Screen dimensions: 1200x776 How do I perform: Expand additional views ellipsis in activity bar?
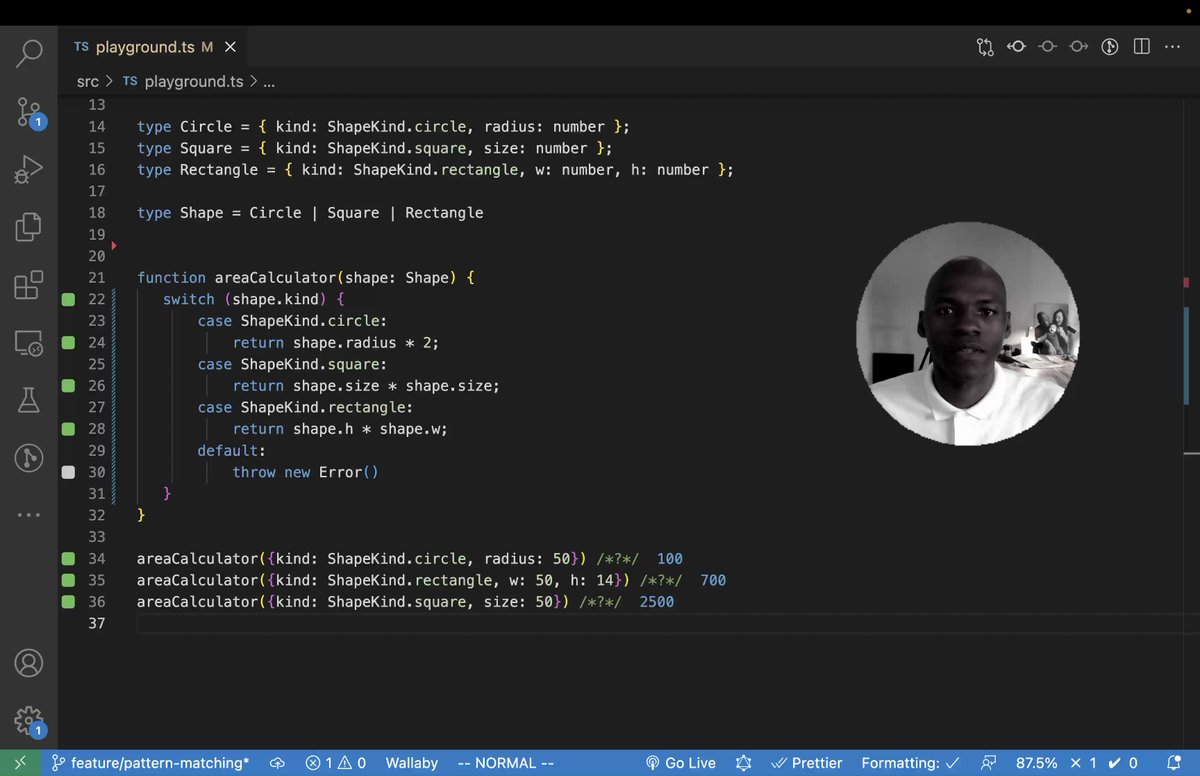click(x=28, y=515)
